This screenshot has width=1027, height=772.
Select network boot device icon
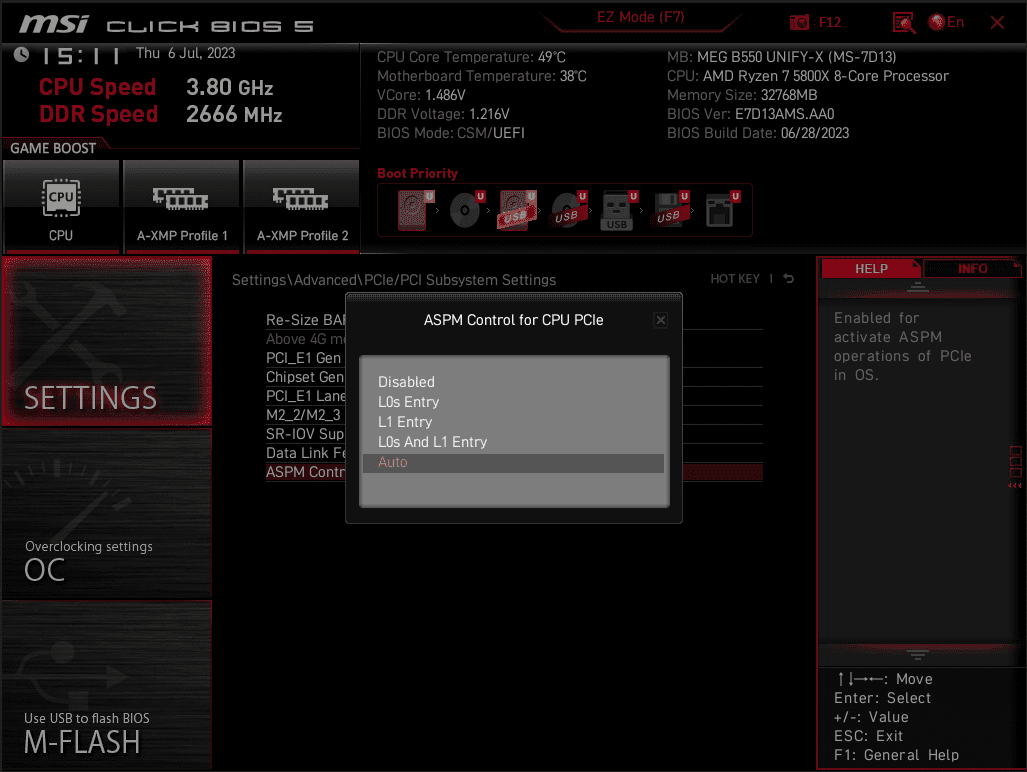722,210
